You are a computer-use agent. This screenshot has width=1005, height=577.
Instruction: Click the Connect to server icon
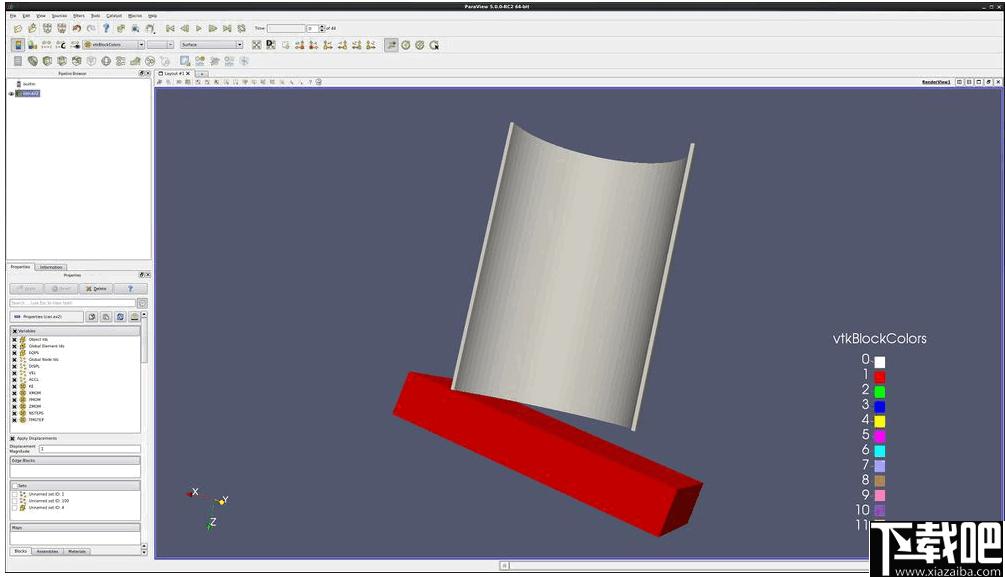(47, 28)
